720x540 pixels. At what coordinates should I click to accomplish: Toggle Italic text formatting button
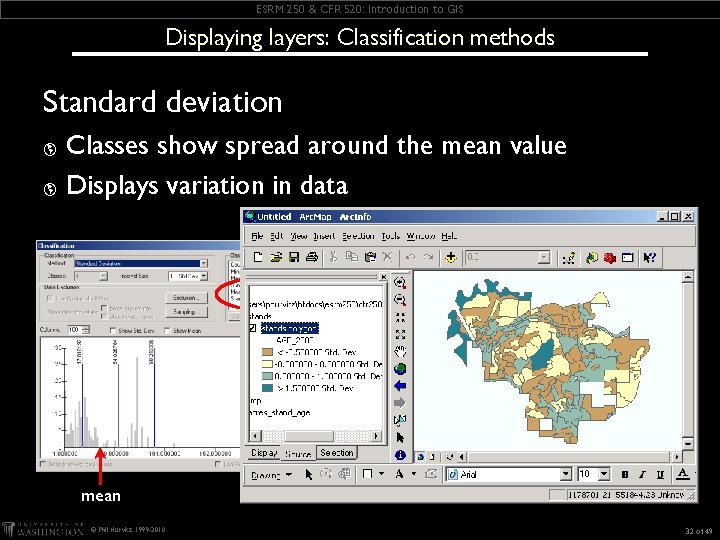(642, 474)
